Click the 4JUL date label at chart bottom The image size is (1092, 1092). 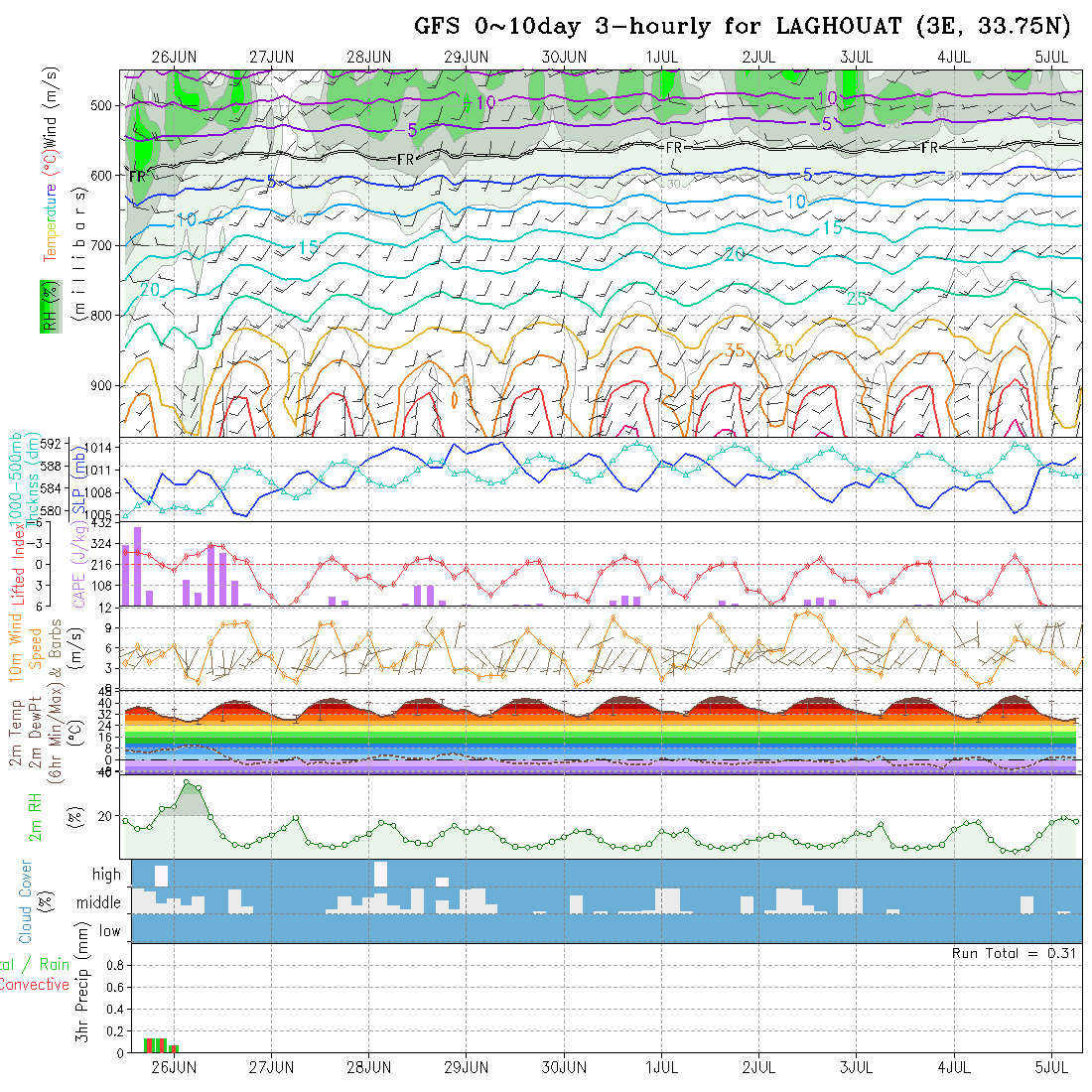(x=954, y=1068)
